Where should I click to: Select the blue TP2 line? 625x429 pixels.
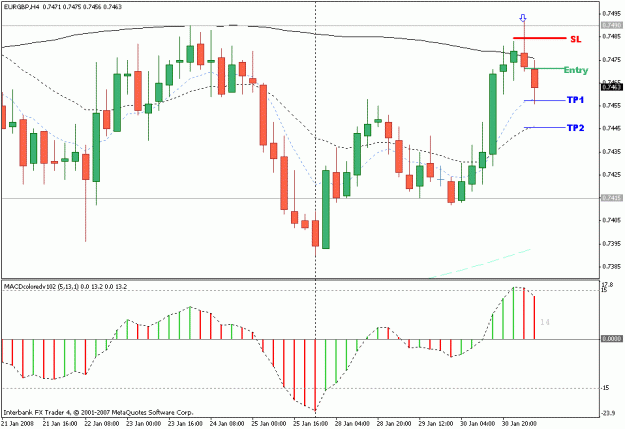click(544, 128)
